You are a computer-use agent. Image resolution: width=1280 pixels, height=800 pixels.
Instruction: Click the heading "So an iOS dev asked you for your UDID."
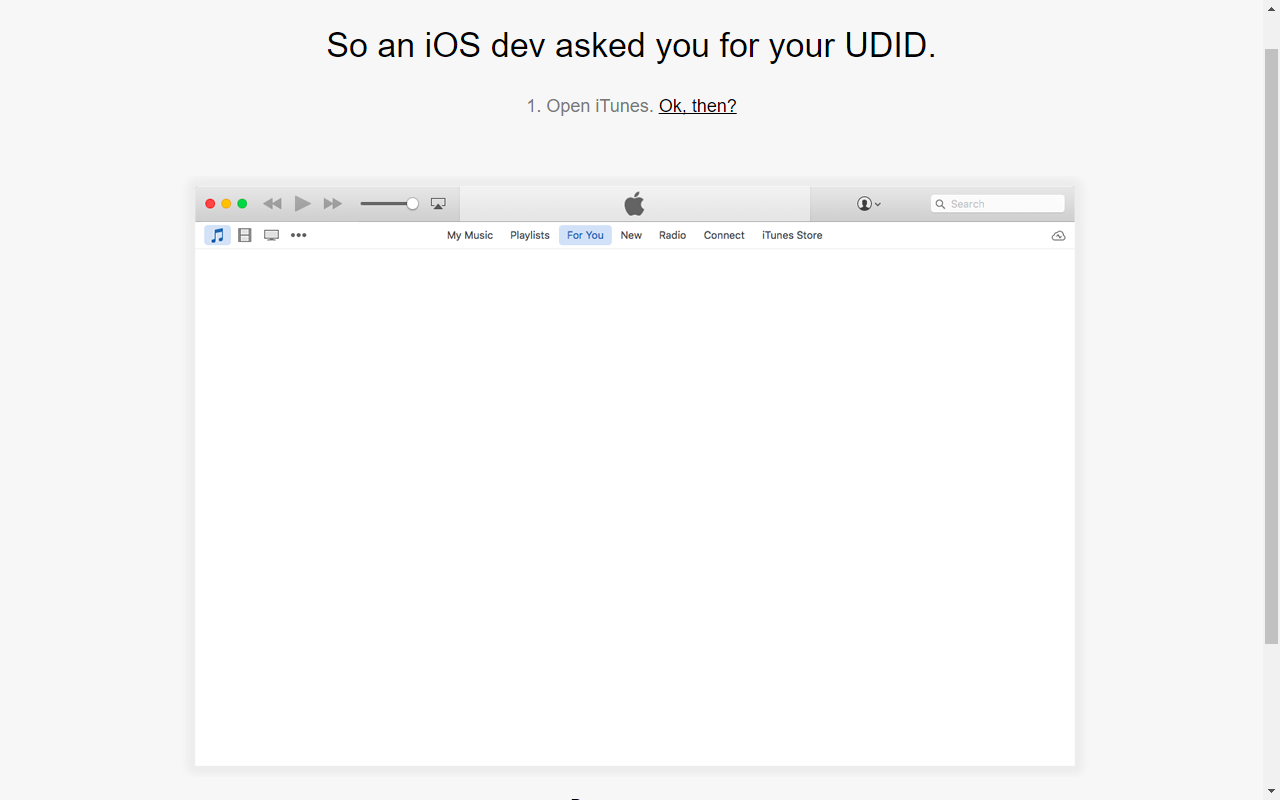tap(631, 45)
